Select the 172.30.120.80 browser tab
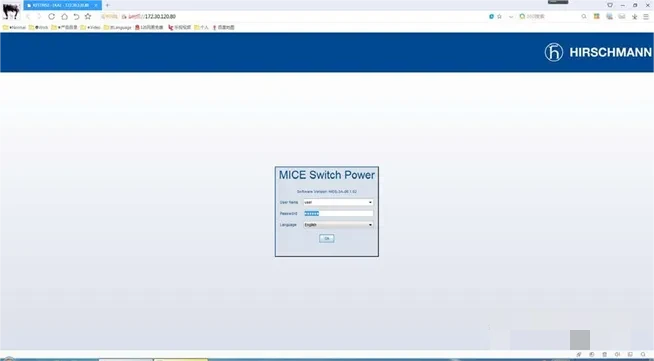Screen dimensions: 654x361 coord(63,5)
